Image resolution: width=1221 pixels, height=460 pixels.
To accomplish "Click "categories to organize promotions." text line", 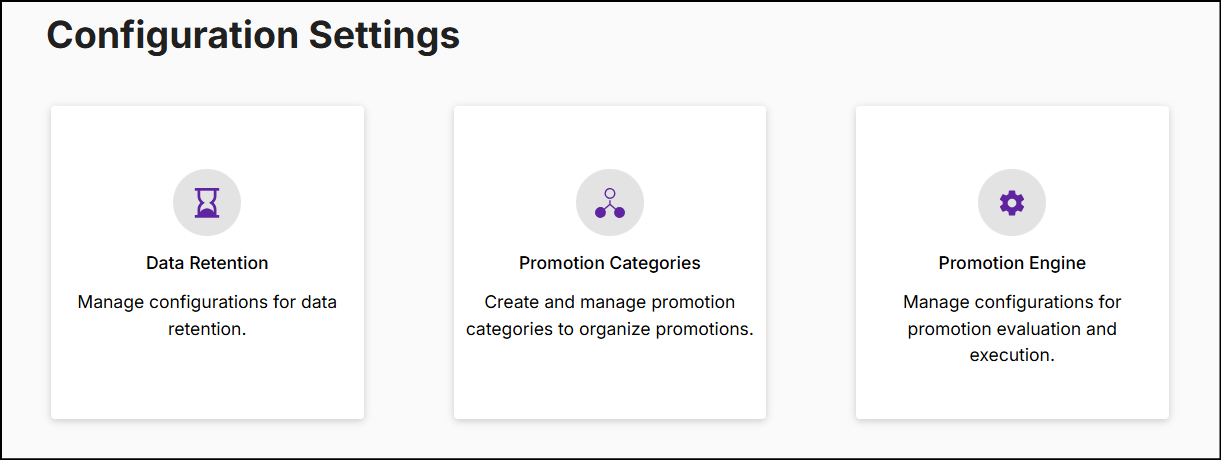I will coord(610,328).
